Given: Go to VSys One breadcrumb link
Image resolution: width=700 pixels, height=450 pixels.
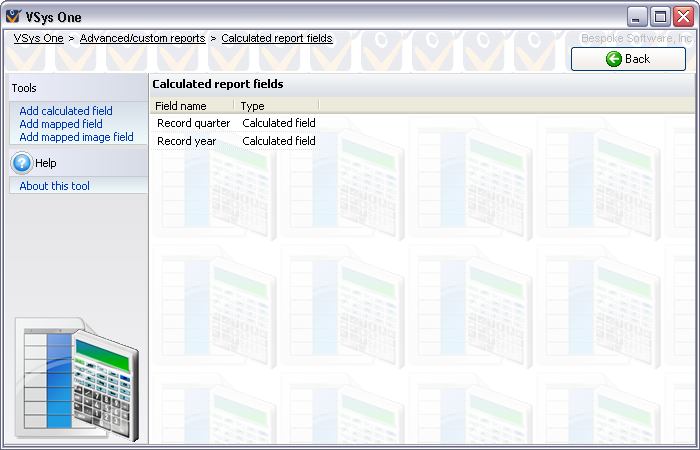Looking at the screenshot, I should click(x=38, y=39).
